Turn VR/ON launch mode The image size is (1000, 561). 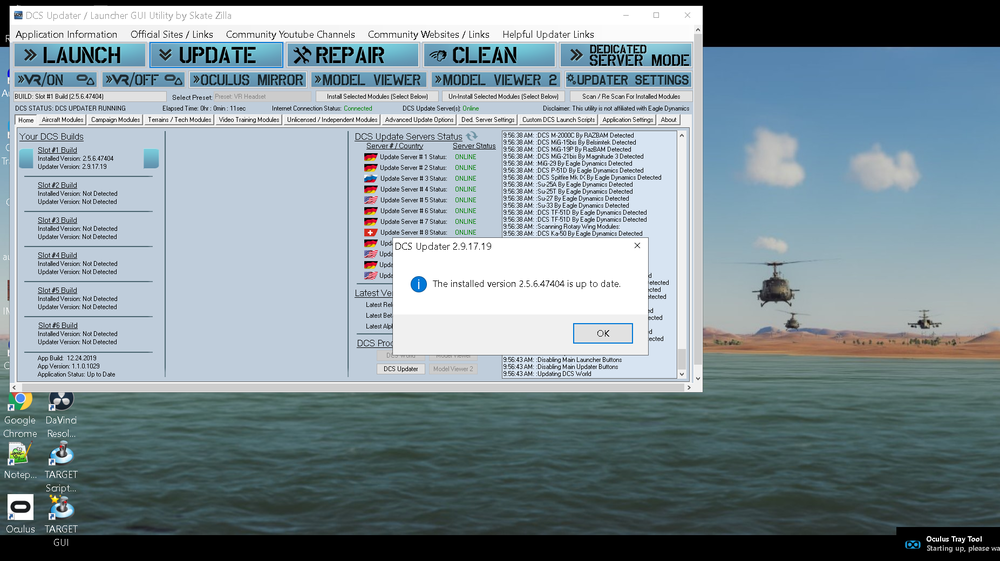click(55, 80)
